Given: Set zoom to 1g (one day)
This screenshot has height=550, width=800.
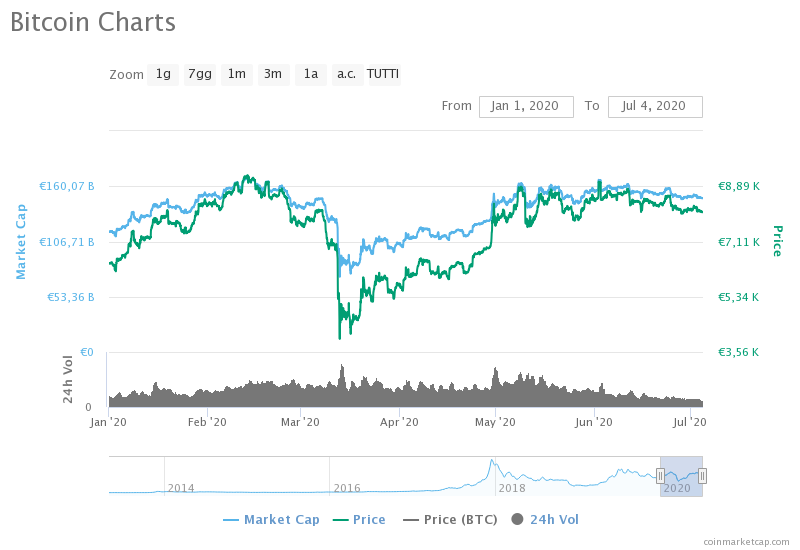Looking at the screenshot, I should (x=163, y=74).
